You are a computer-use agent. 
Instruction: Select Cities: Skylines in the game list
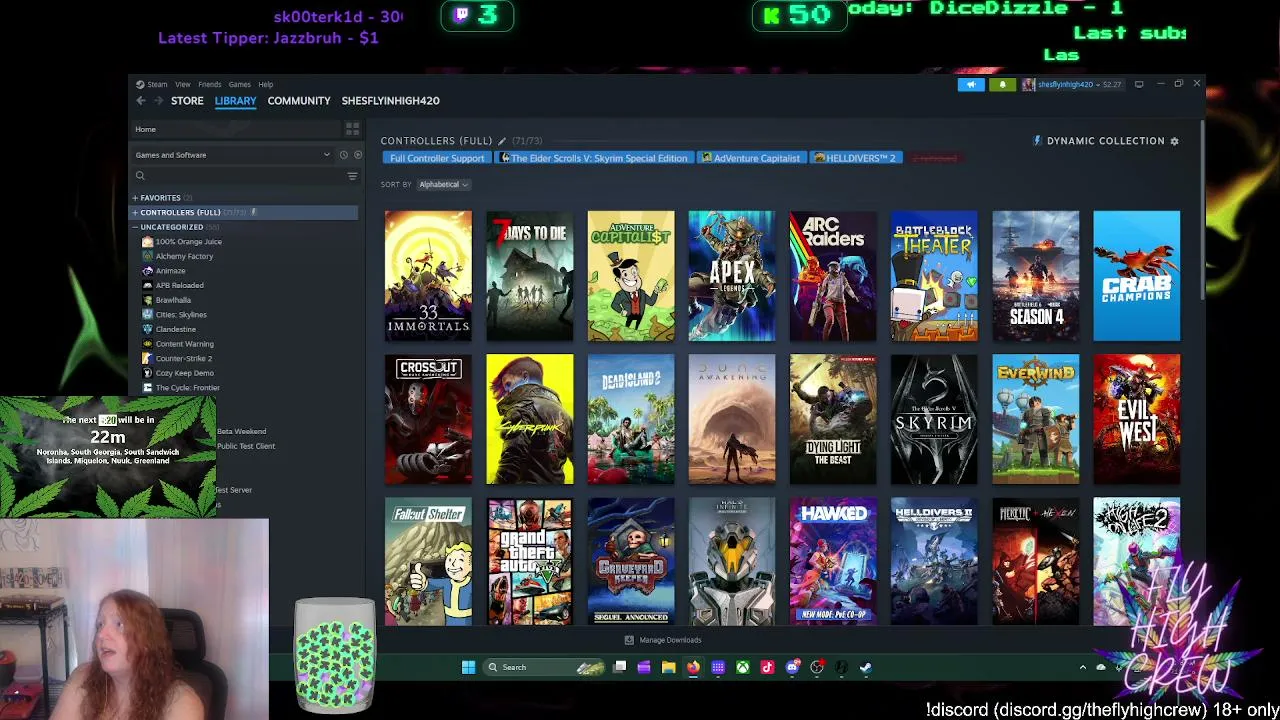181,315
